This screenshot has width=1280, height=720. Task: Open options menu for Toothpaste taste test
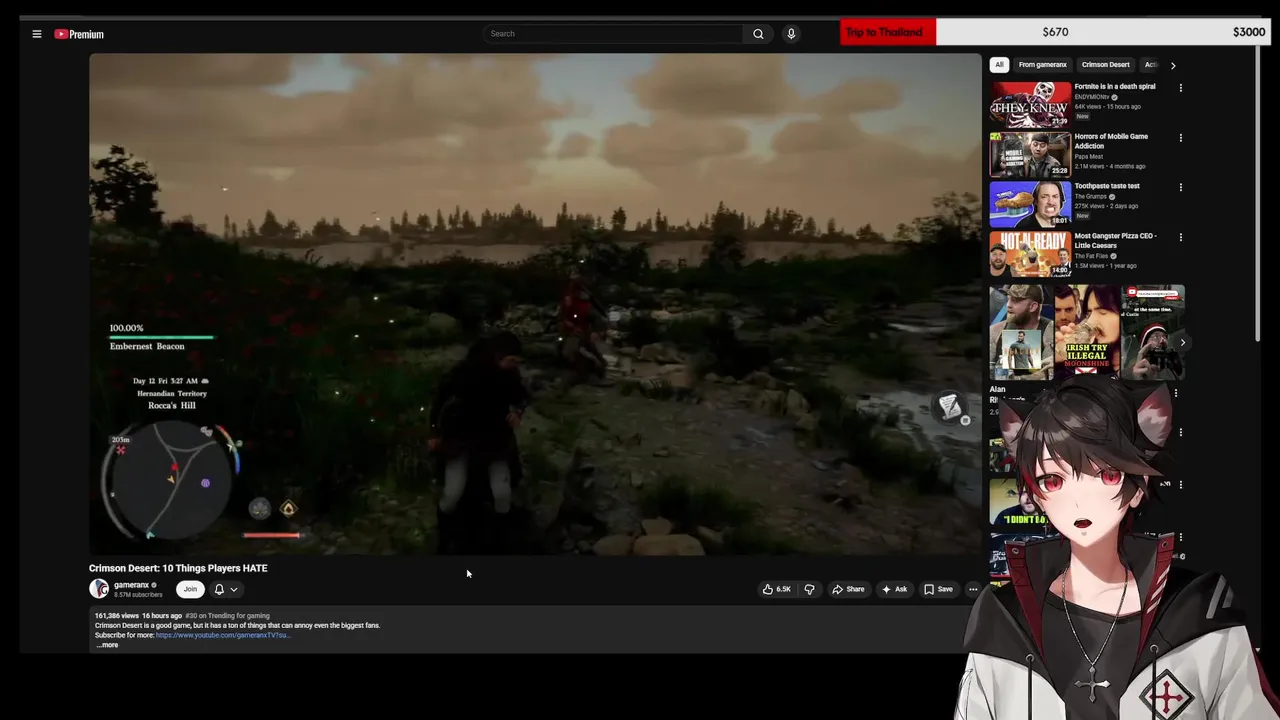click(x=1180, y=187)
